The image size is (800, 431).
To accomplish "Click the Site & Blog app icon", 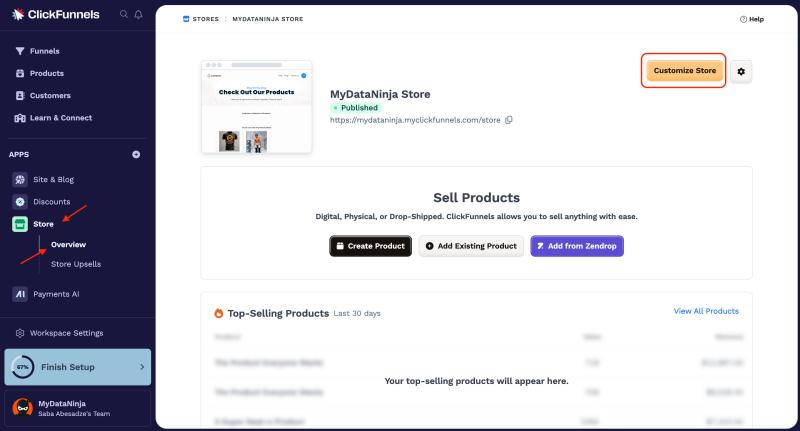I will 20,180.
